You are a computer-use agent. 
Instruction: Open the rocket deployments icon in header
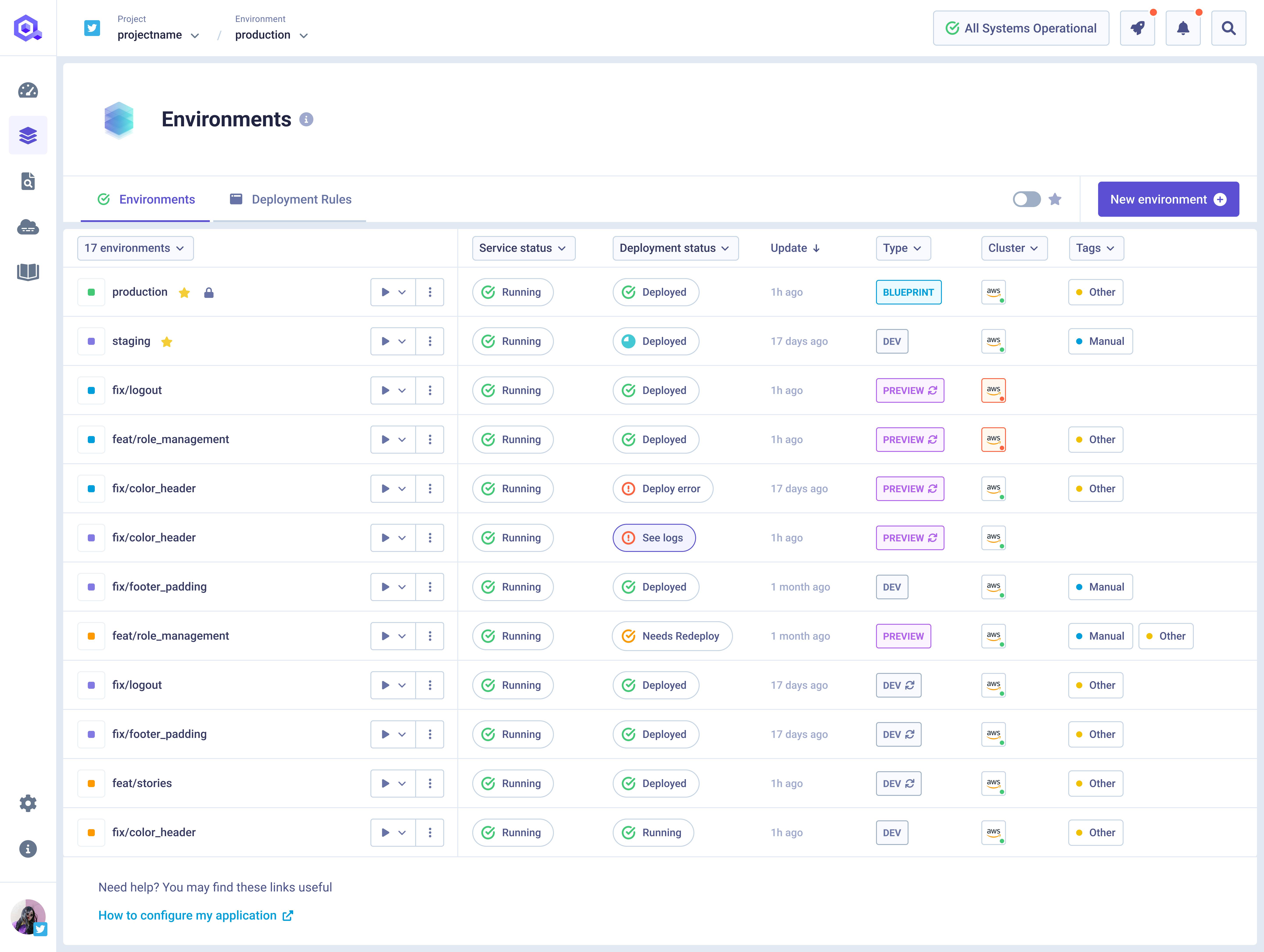tap(1137, 28)
